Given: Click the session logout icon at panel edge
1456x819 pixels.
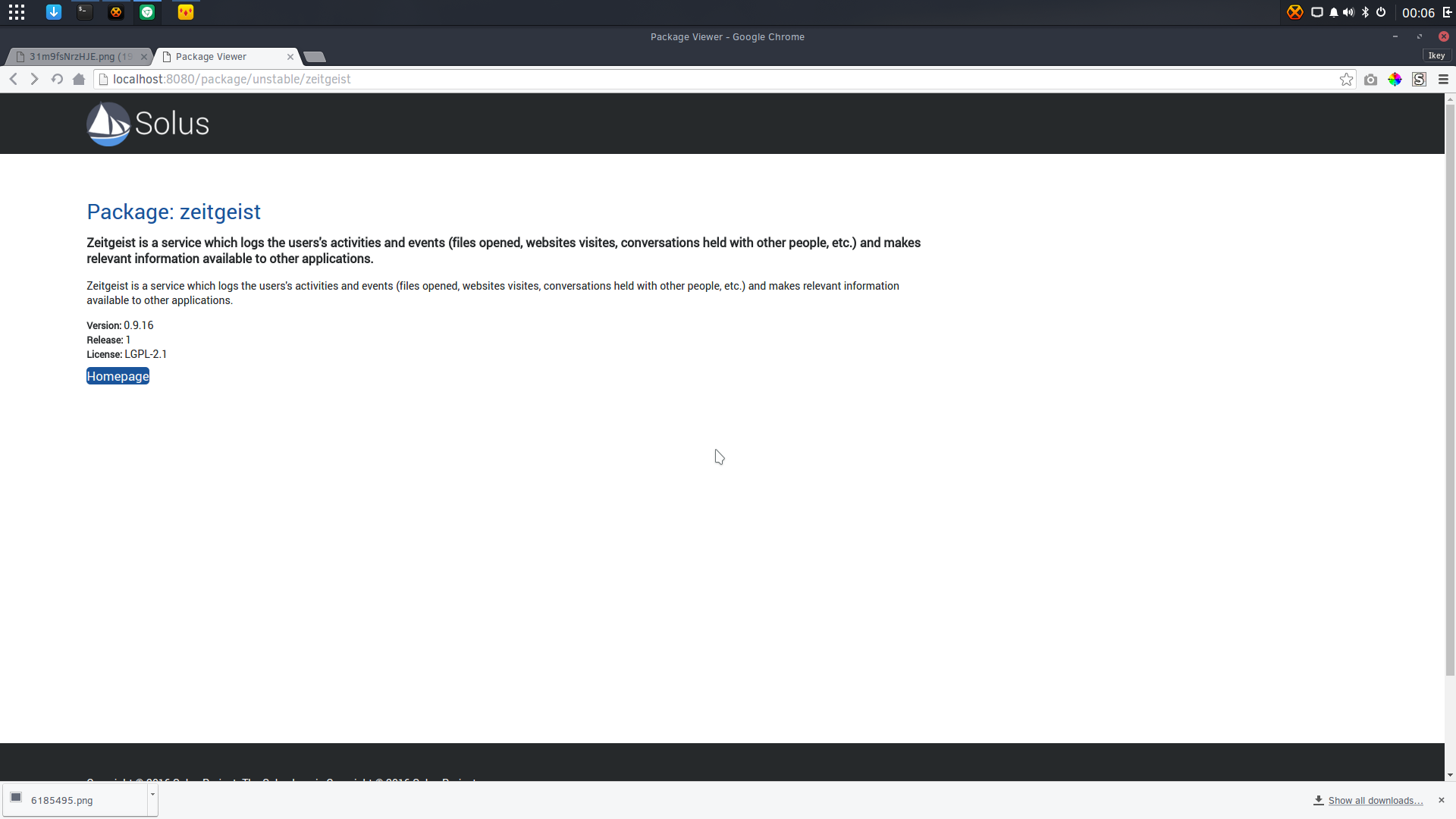Looking at the screenshot, I should click(1447, 12).
